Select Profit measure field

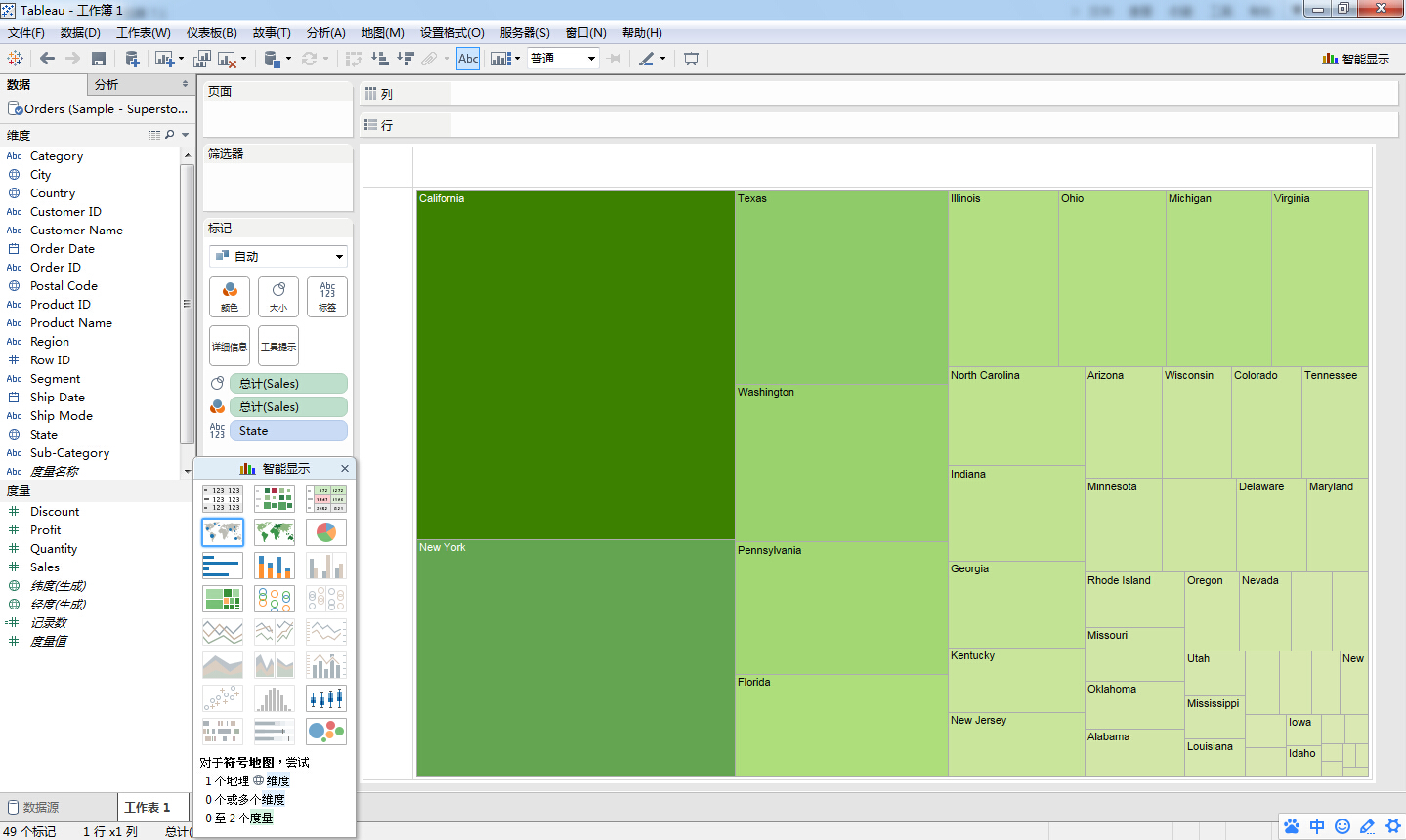click(x=45, y=530)
